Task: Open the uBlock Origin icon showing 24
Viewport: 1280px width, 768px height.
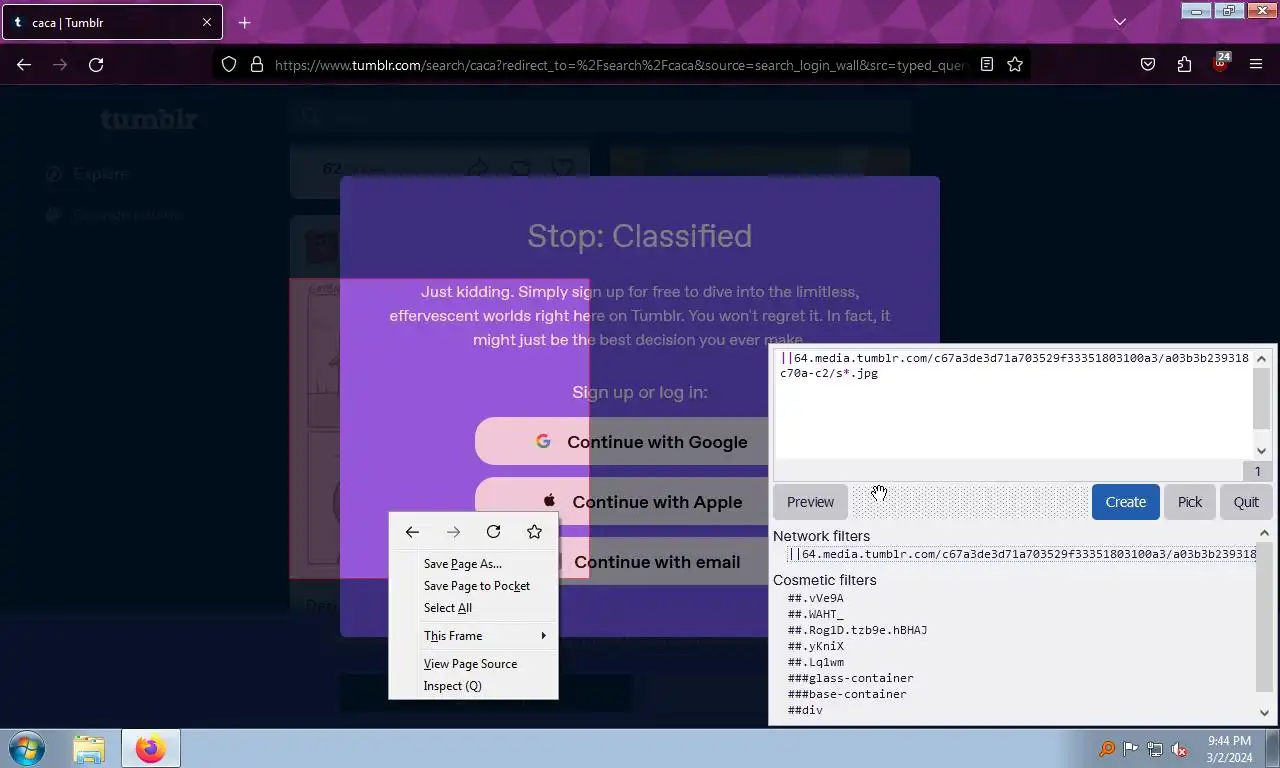Action: pyautogui.click(x=1220, y=62)
